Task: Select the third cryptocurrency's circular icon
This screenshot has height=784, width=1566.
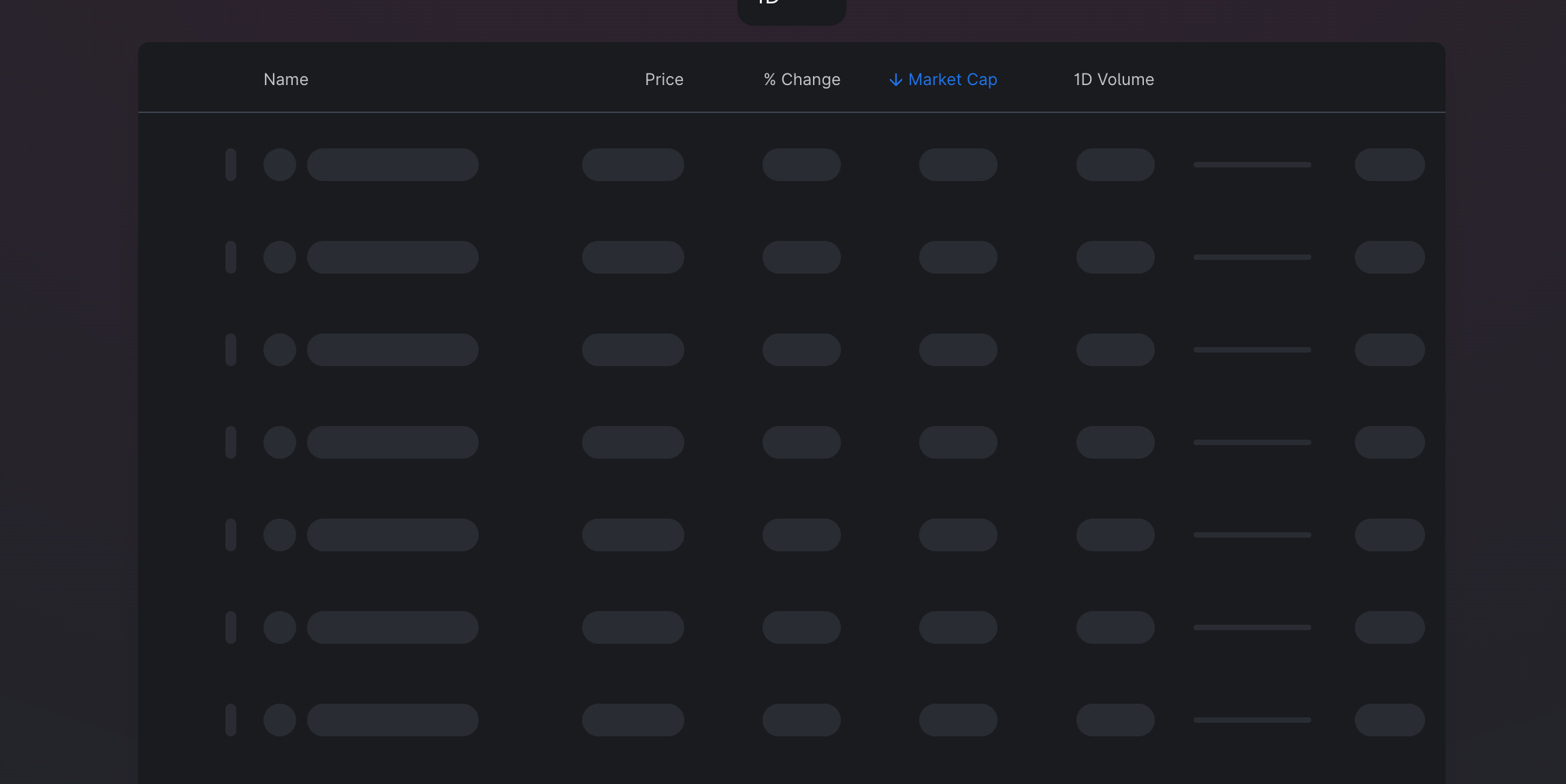Action: pos(280,349)
